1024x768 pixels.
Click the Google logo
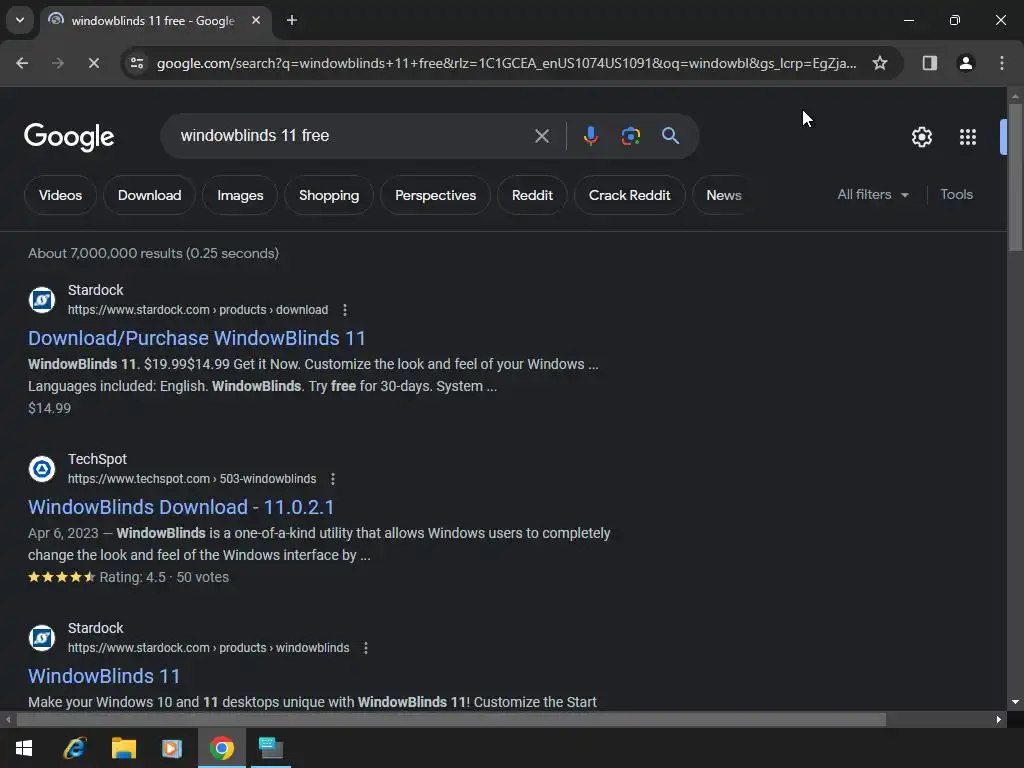69,136
